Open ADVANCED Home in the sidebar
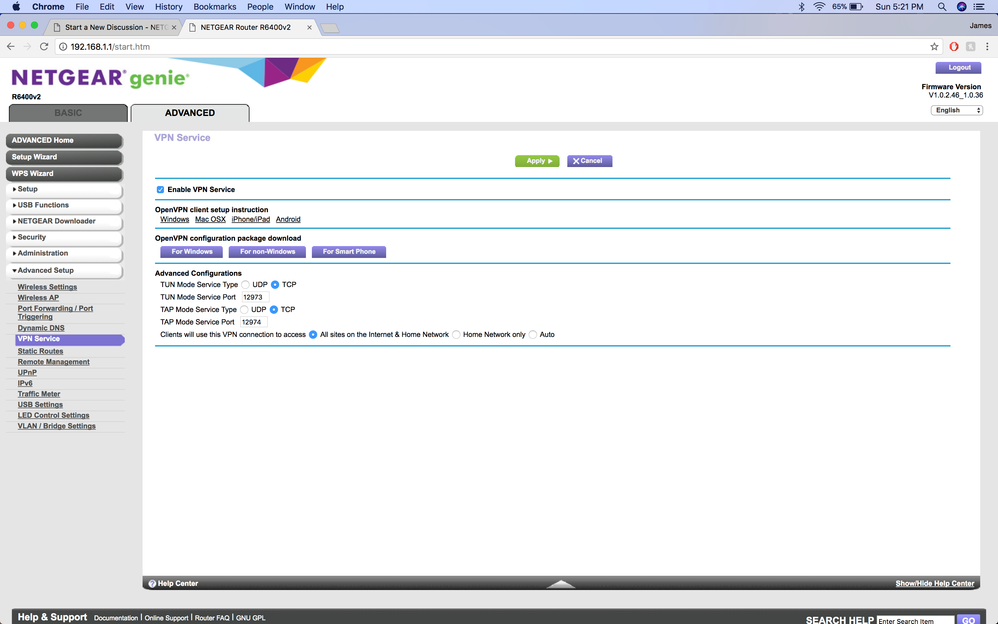 (x=64, y=140)
